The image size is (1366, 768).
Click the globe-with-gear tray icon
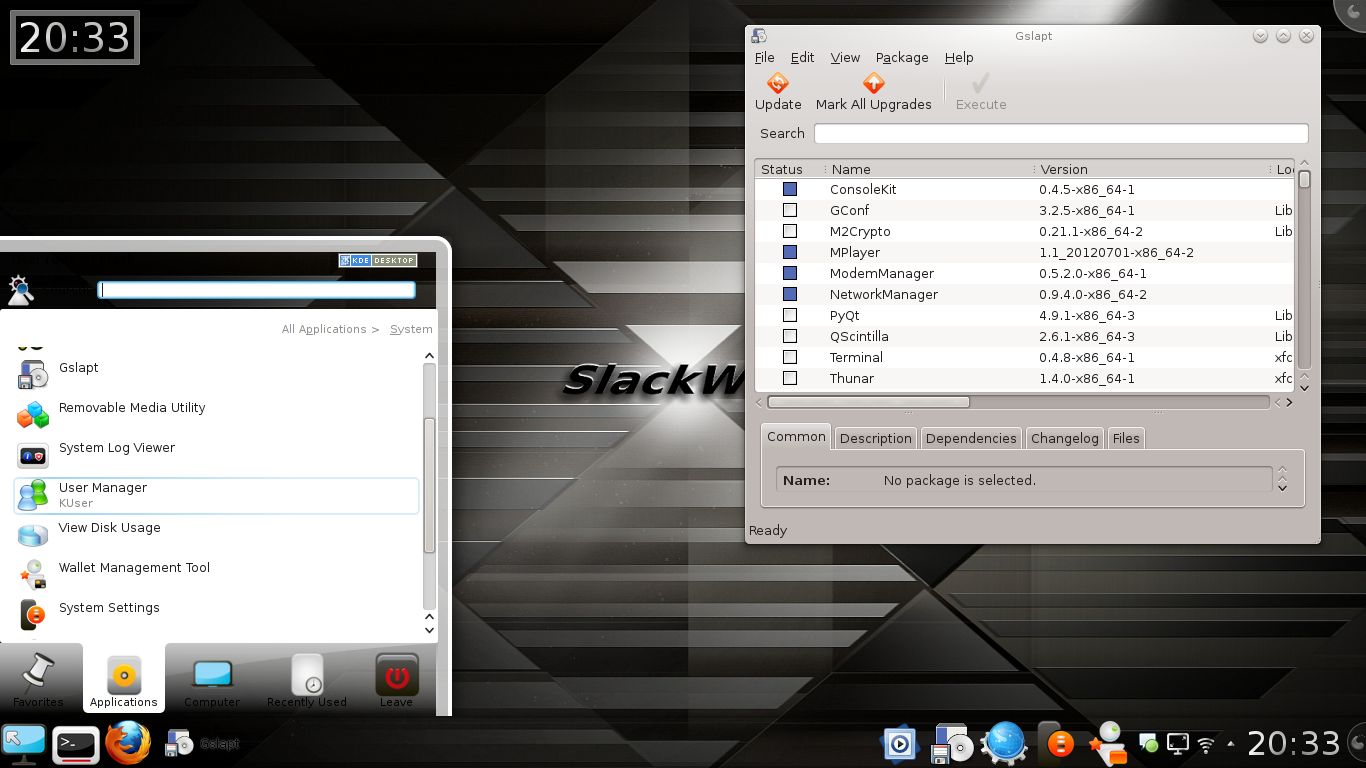pyautogui.click(x=1004, y=743)
